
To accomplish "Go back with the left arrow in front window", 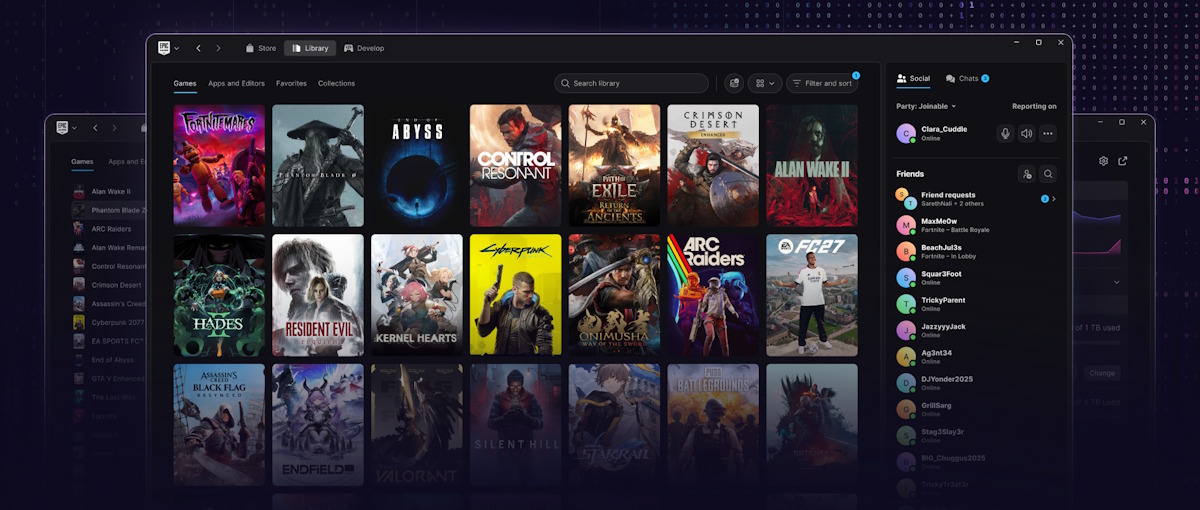I will [x=199, y=48].
